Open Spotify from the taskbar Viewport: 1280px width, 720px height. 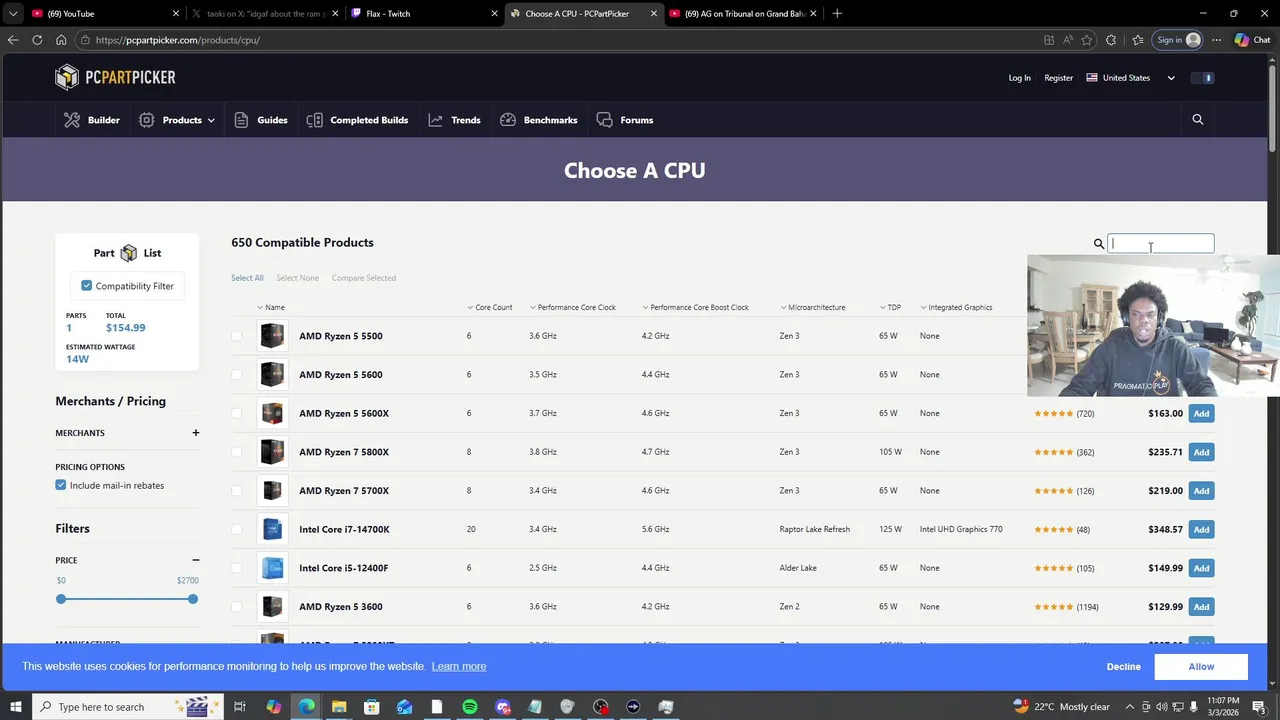coord(470,707)
